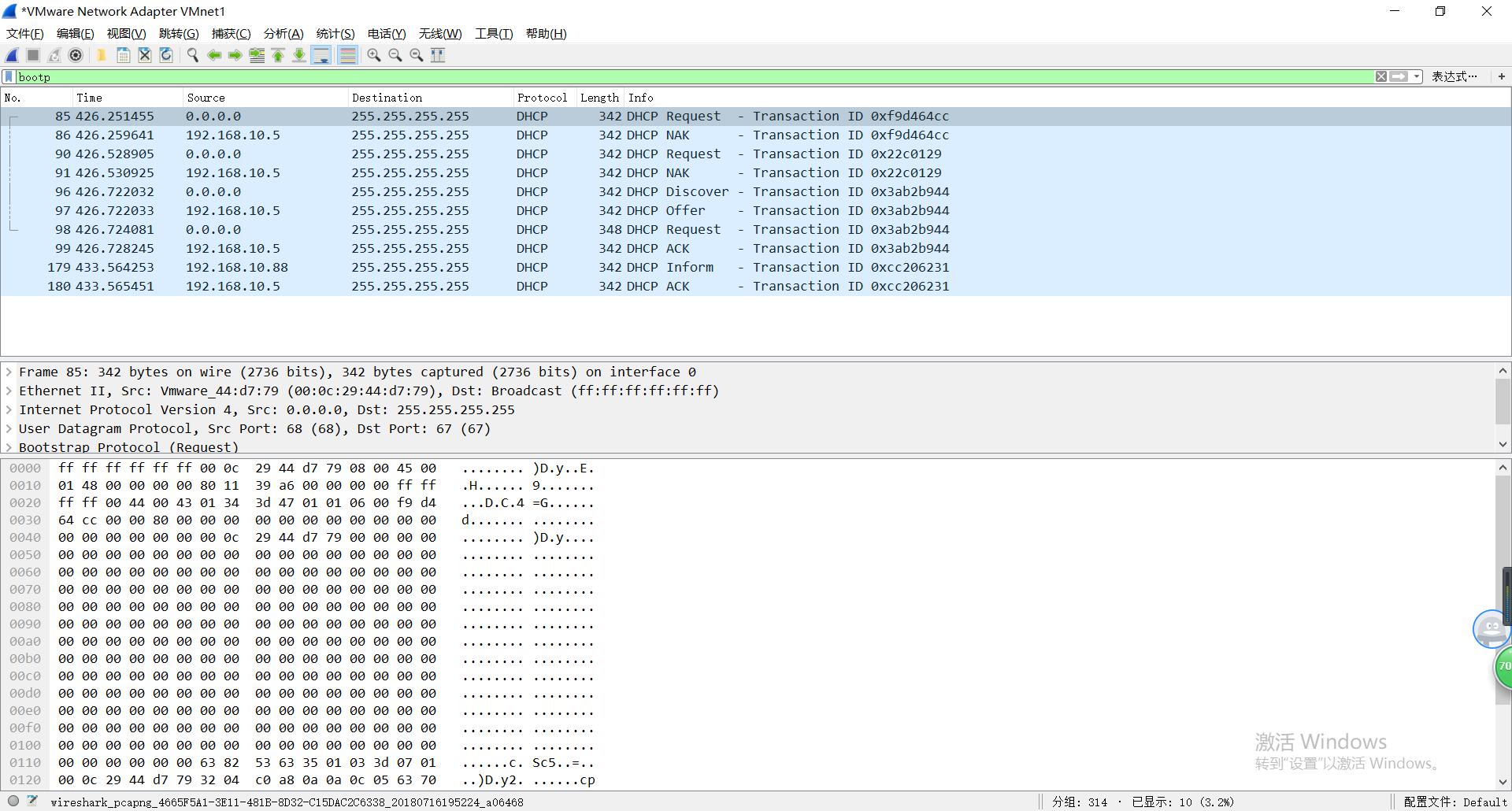Open the 电话(Y) menu
Screen dimensions: 1512x811
[387, 34]
